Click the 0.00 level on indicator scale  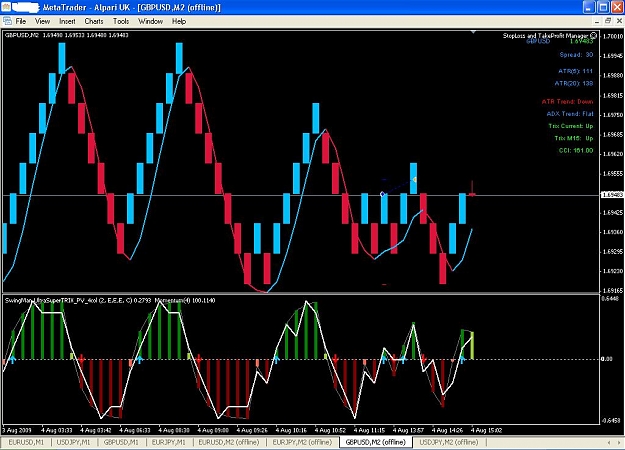point(606,359)
